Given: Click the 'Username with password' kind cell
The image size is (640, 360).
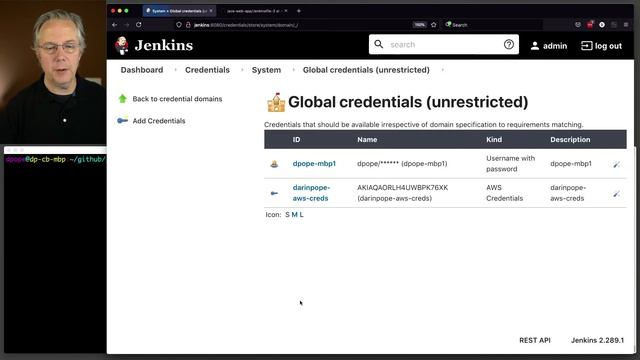Looking at the screenshot, I should click(510, 164).
